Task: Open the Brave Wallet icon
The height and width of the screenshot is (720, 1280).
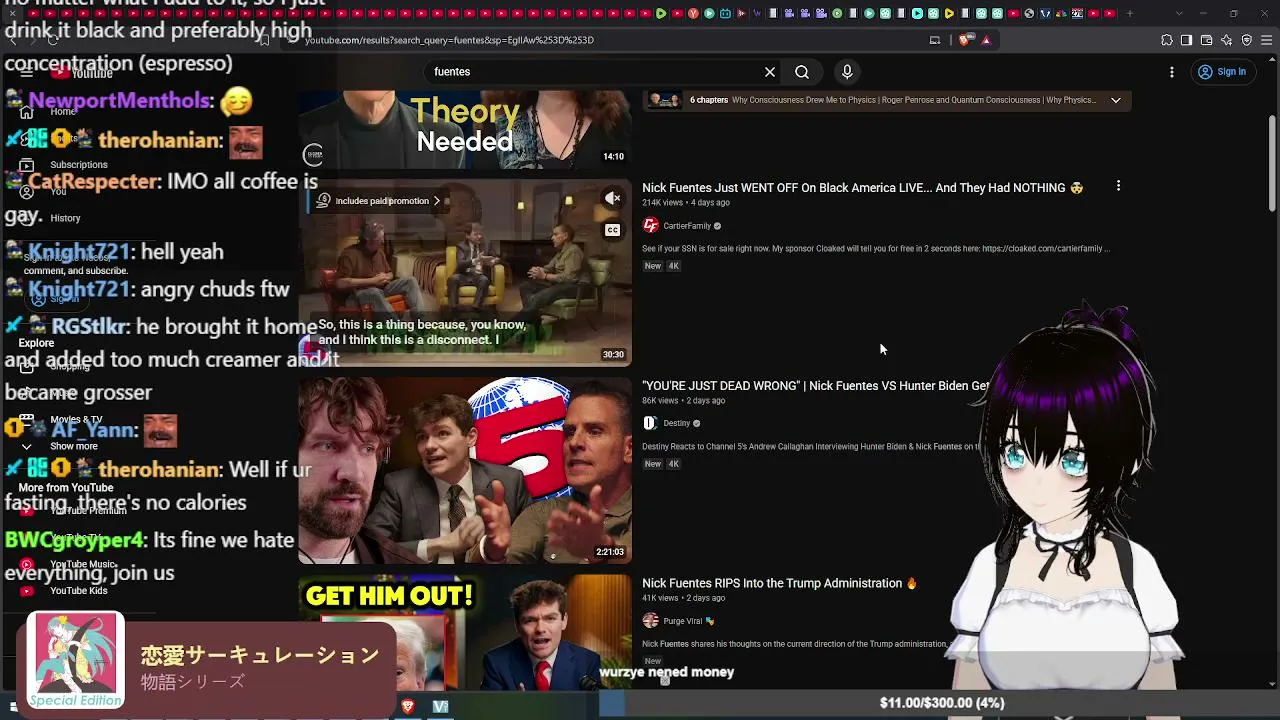Action: pyautogui.click(x=1207, y=40)
